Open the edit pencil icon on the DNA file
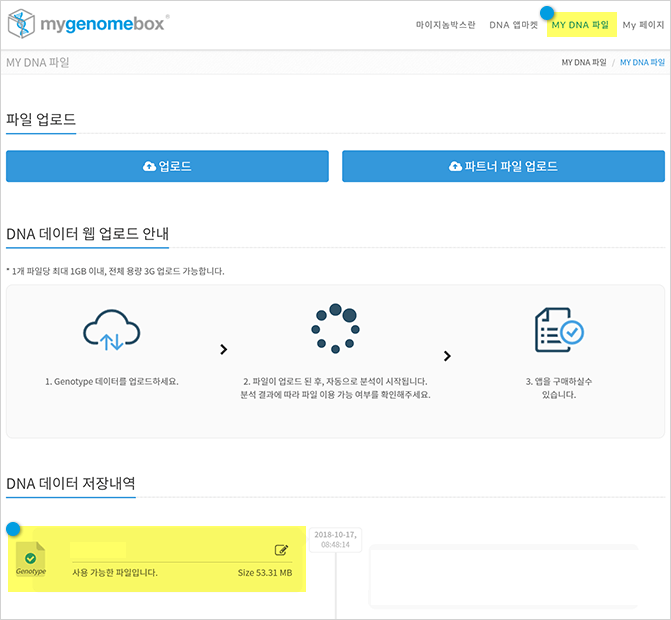Screen dimensions: 671x620 281,550
